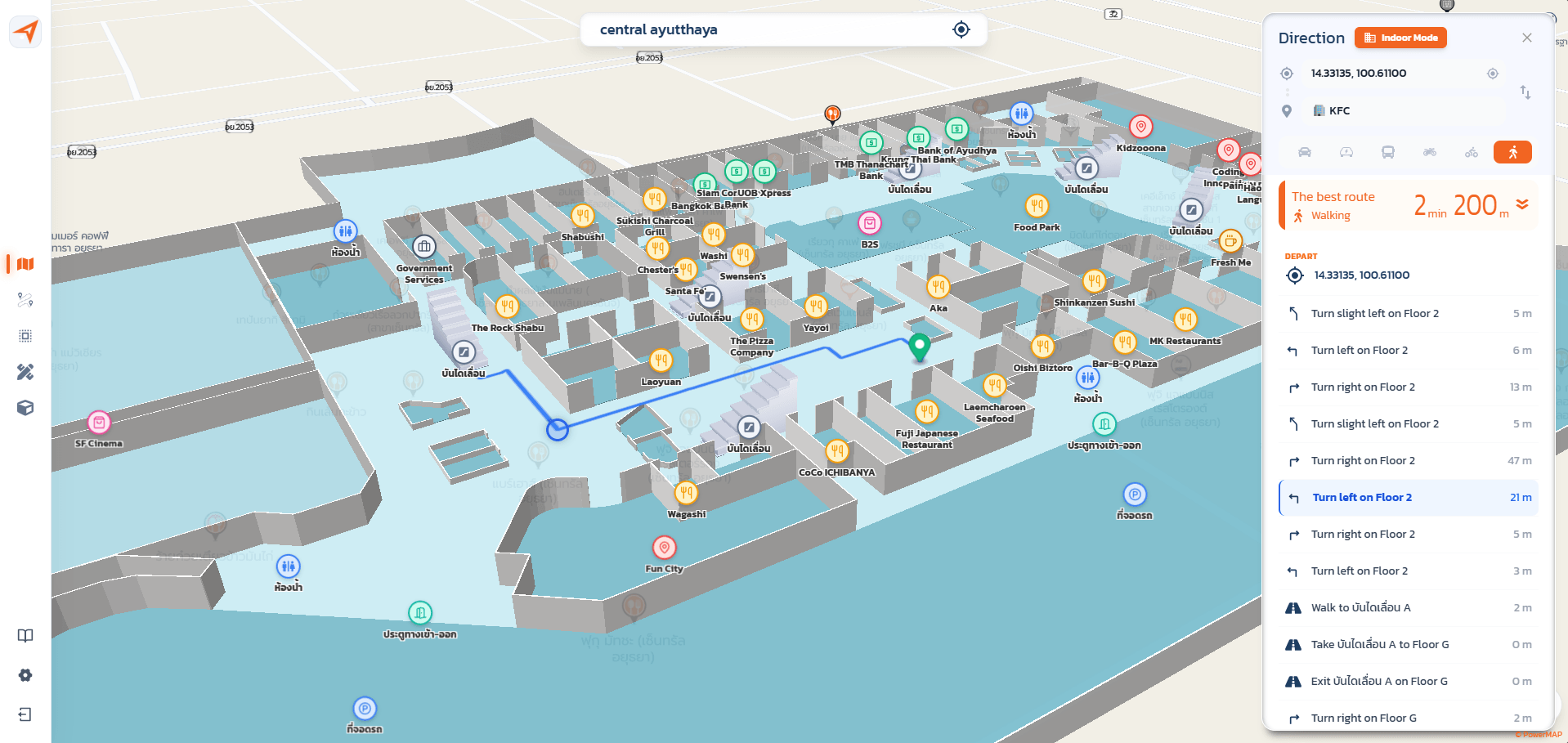Select the bicycle travel mode

1472,152
